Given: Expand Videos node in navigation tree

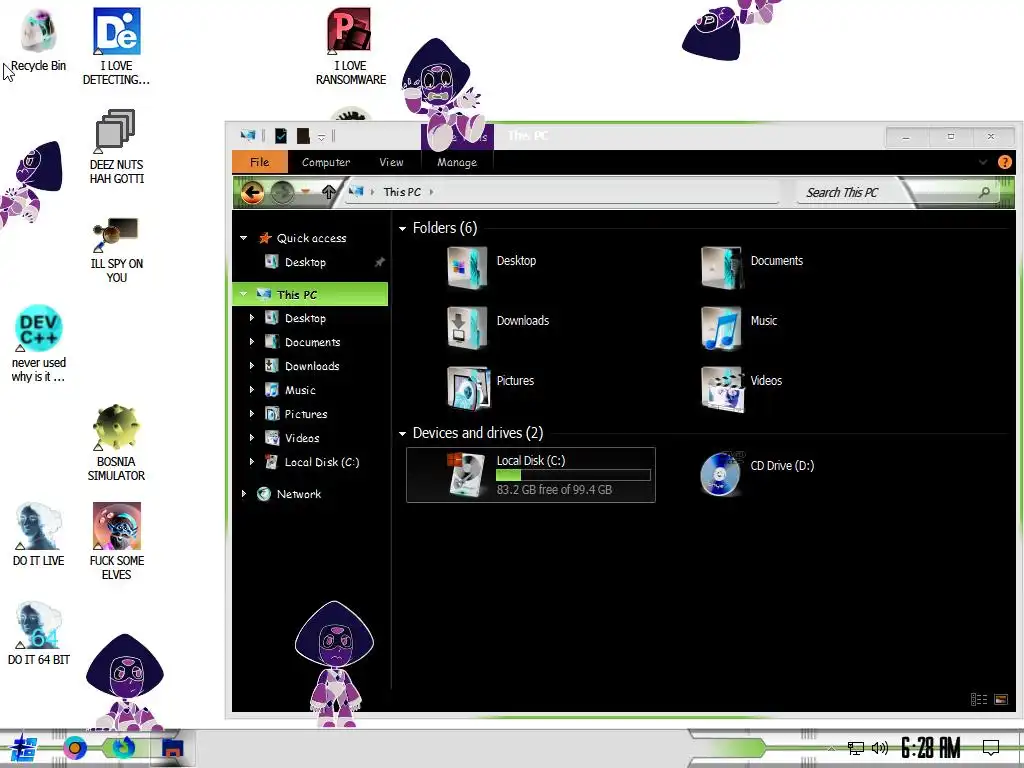Looking at the screenshot, I should [x=252, y=438].
